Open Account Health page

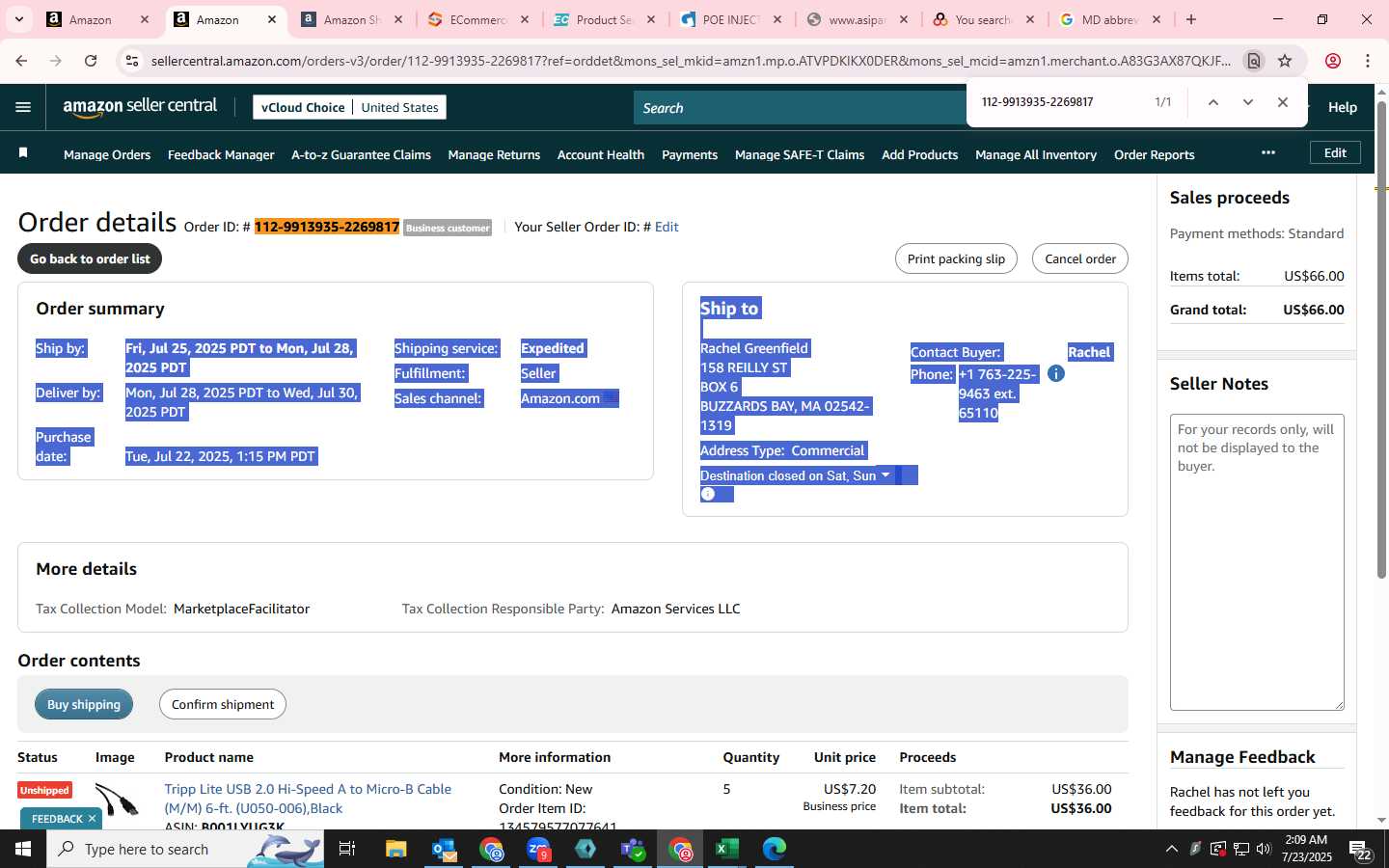coord(601,154)
